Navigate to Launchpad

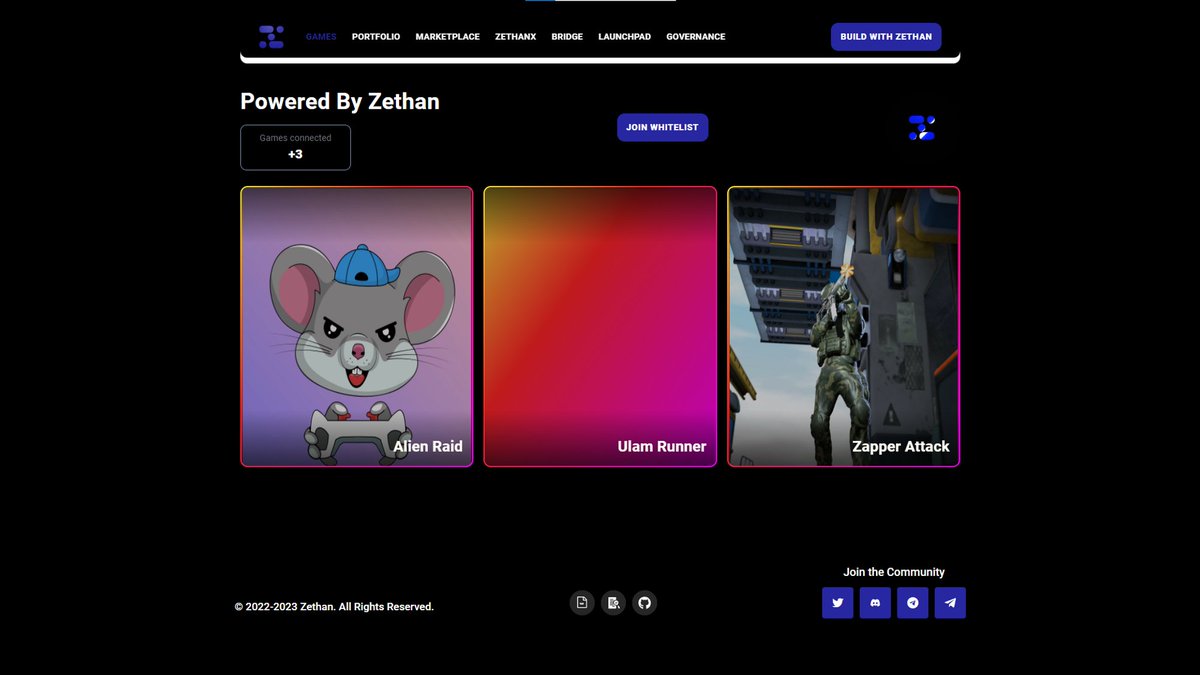point(625,37)
